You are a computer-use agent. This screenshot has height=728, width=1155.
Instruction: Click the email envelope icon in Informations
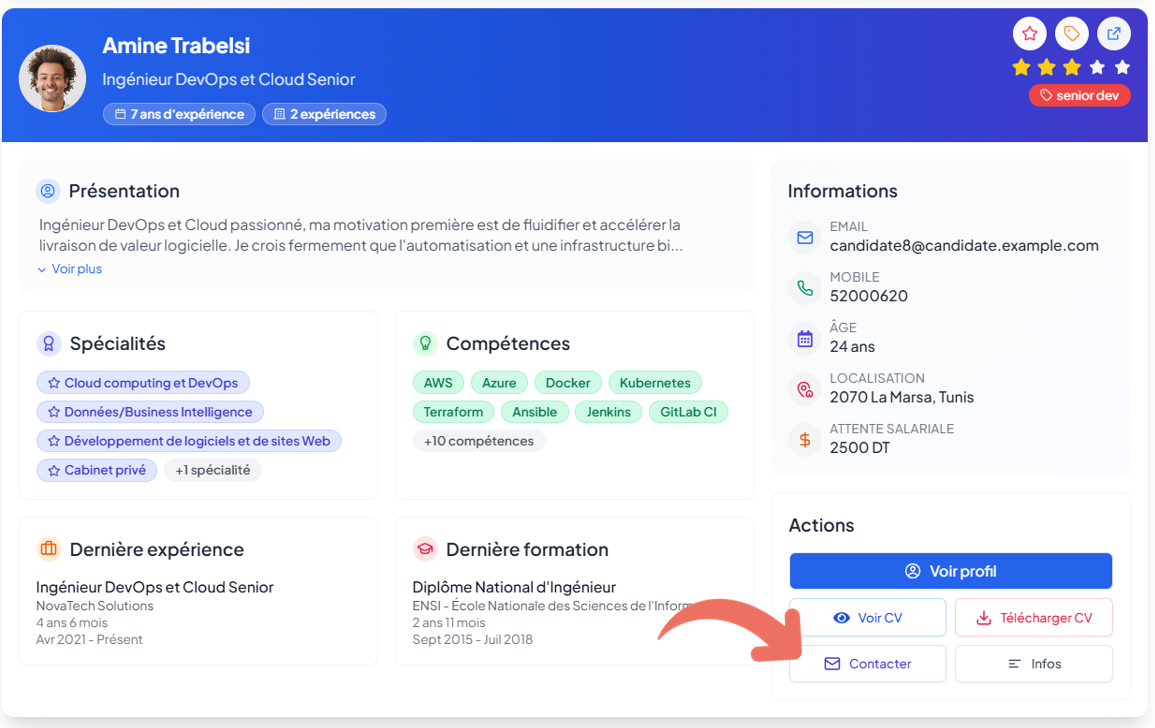click(x=805, y=238)
